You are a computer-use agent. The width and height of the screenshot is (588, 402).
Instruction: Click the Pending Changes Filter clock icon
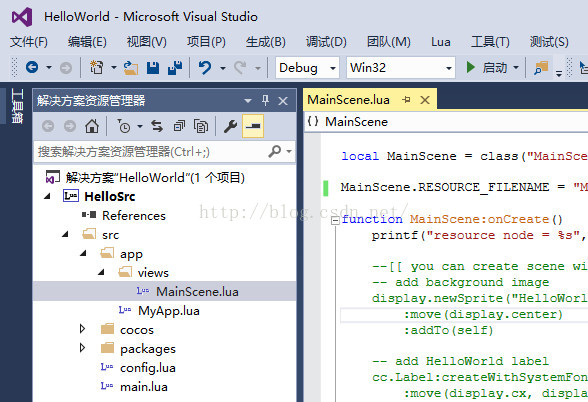click(123, 126)
